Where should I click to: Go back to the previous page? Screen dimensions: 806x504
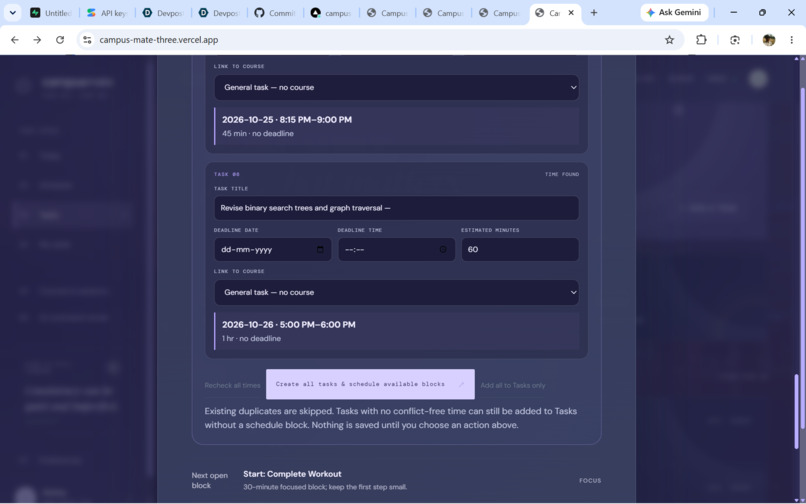coord(14,40)
